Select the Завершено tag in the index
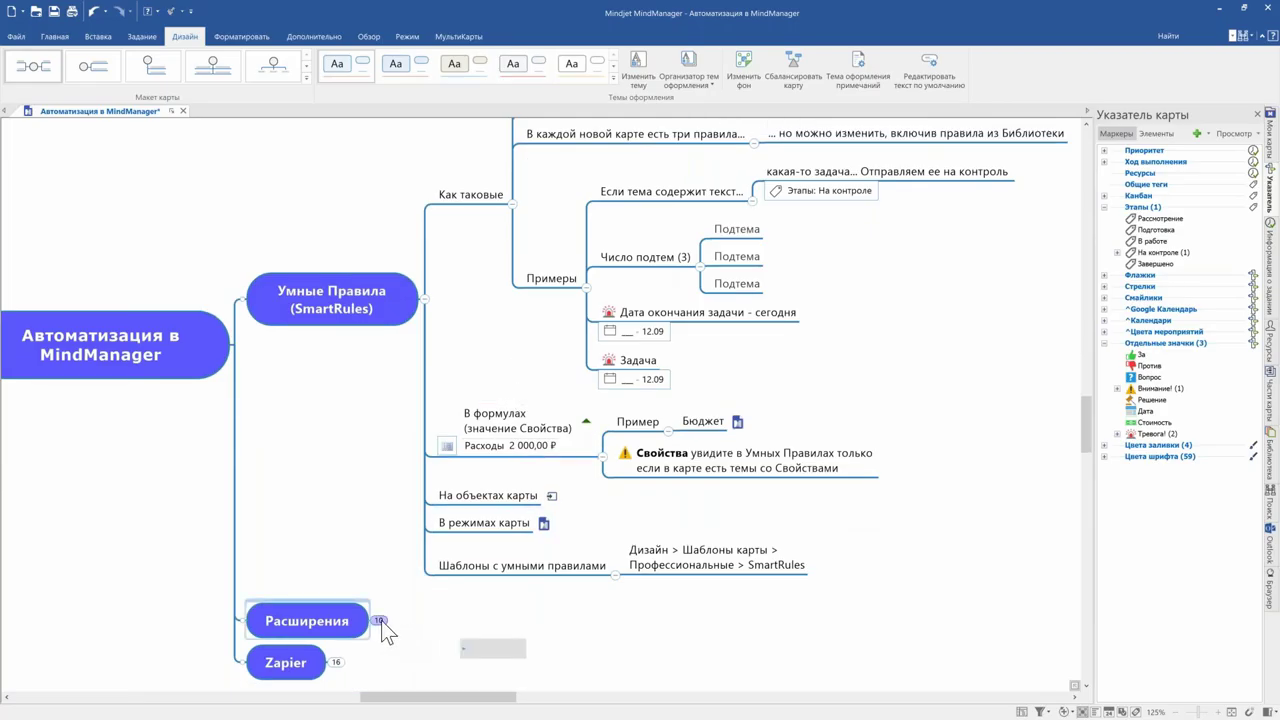This screenshot has height=720, width=1280. (1150, 264)
